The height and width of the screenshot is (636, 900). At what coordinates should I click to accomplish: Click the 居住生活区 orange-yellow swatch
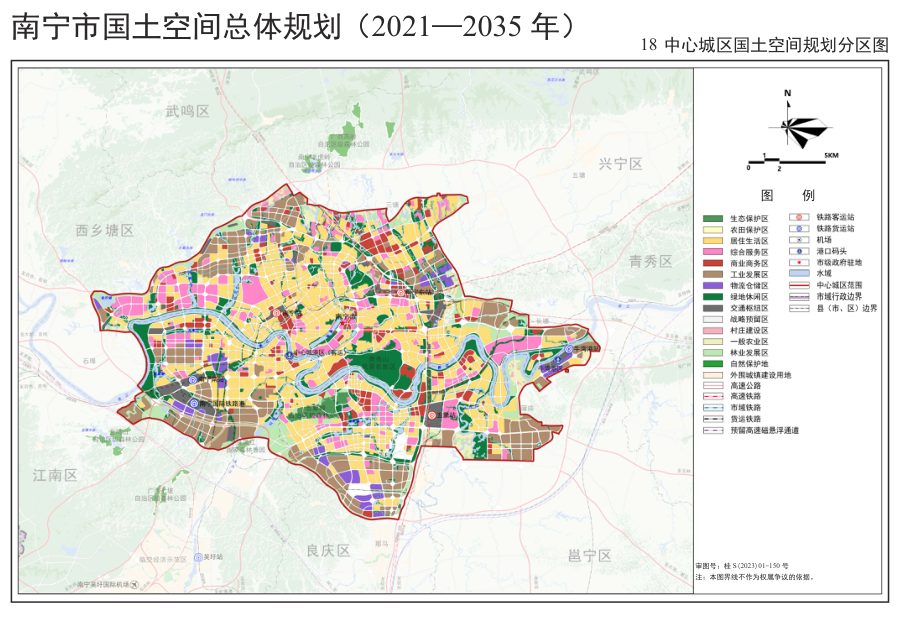click(x=713, y=241)
